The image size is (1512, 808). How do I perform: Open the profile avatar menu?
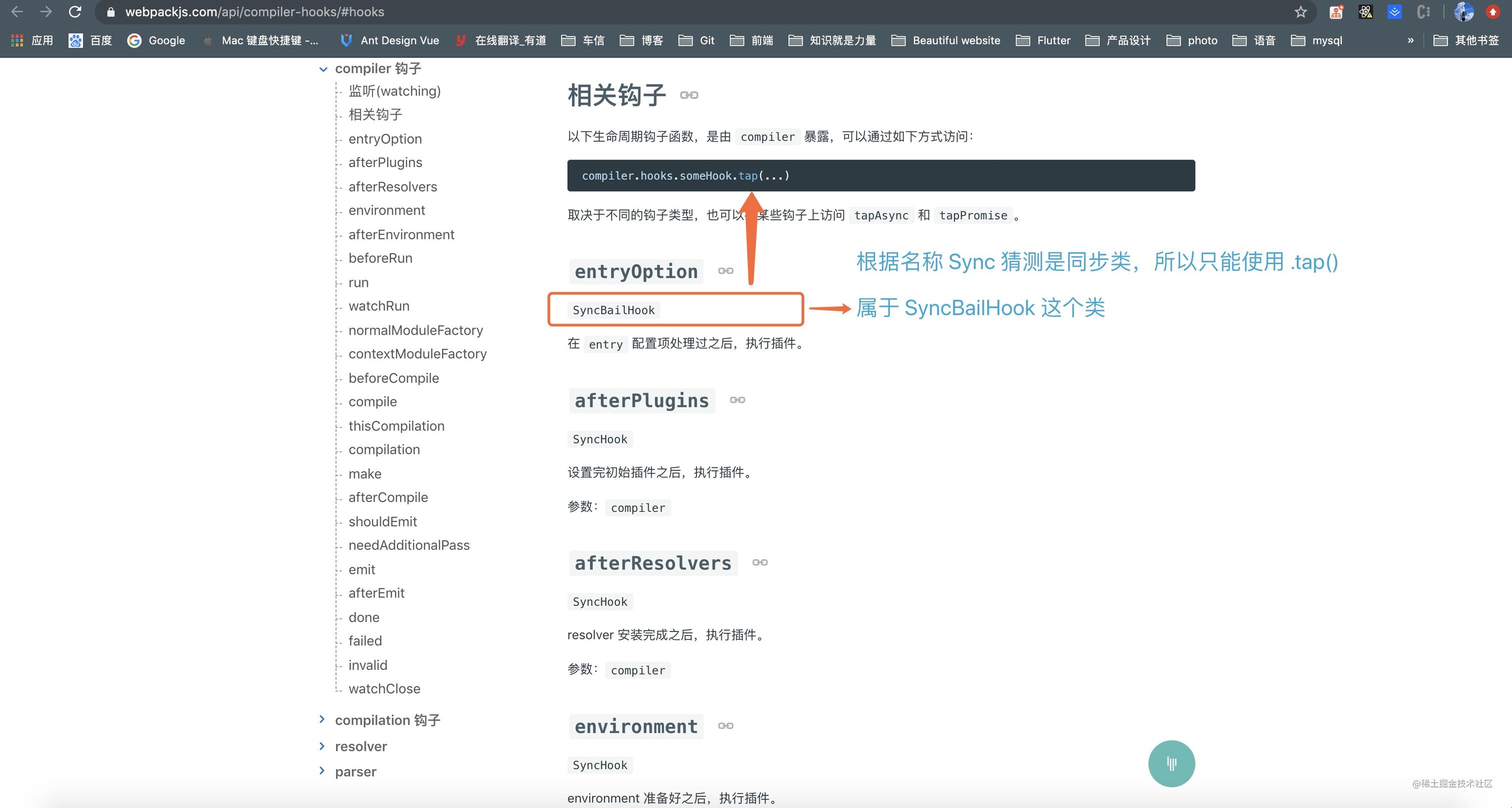(1464, 12)
